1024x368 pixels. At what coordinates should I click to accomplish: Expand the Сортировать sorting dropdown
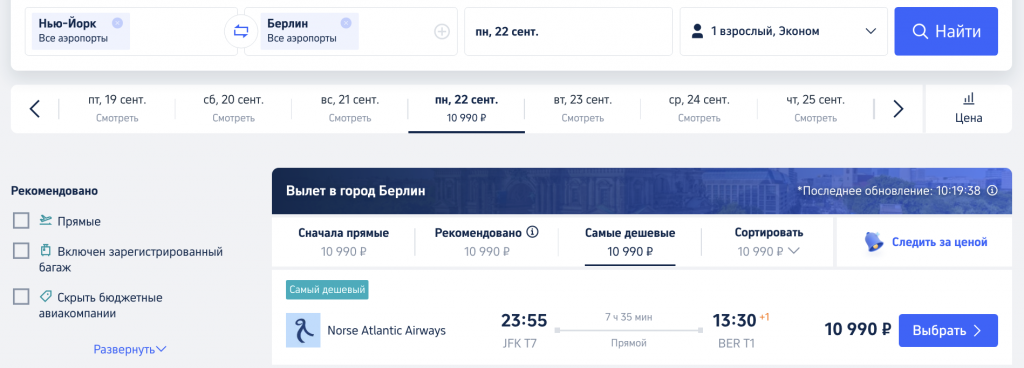(769, 242)
